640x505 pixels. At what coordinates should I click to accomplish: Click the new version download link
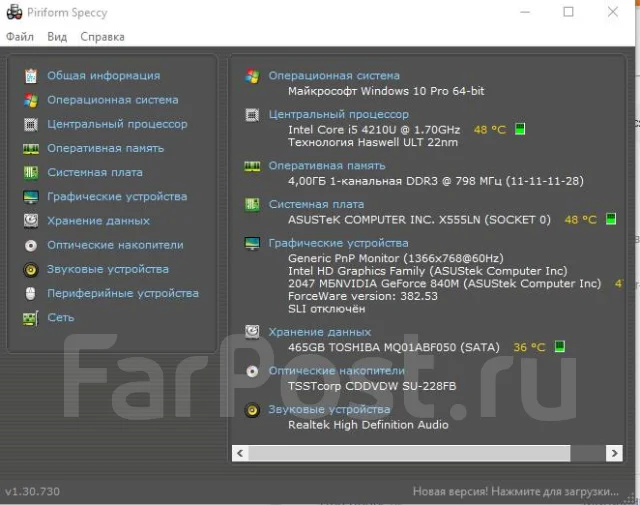pos(516,491)
